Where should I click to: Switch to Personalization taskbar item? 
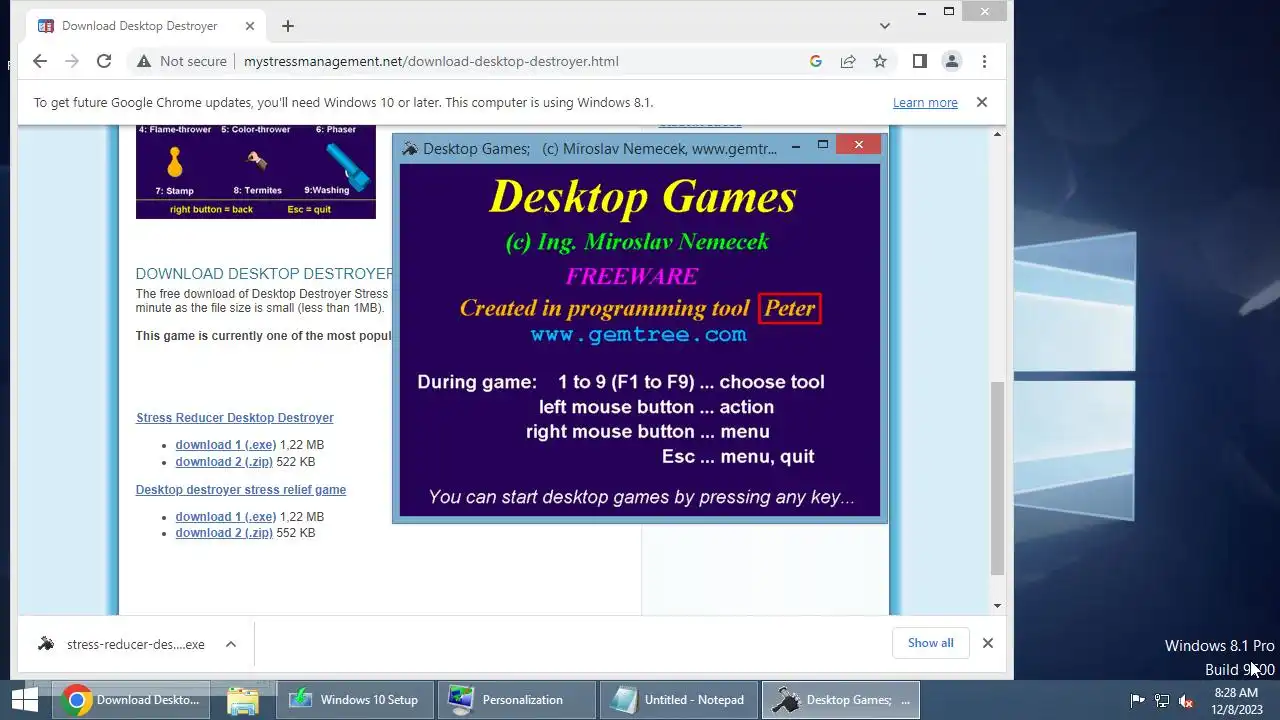coord(517,700)
